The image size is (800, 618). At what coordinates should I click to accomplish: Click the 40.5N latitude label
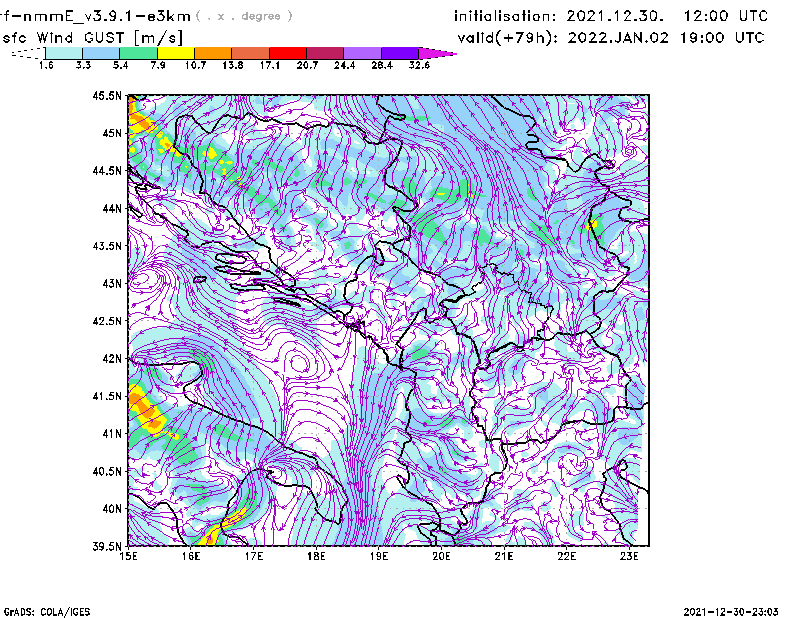107,472
